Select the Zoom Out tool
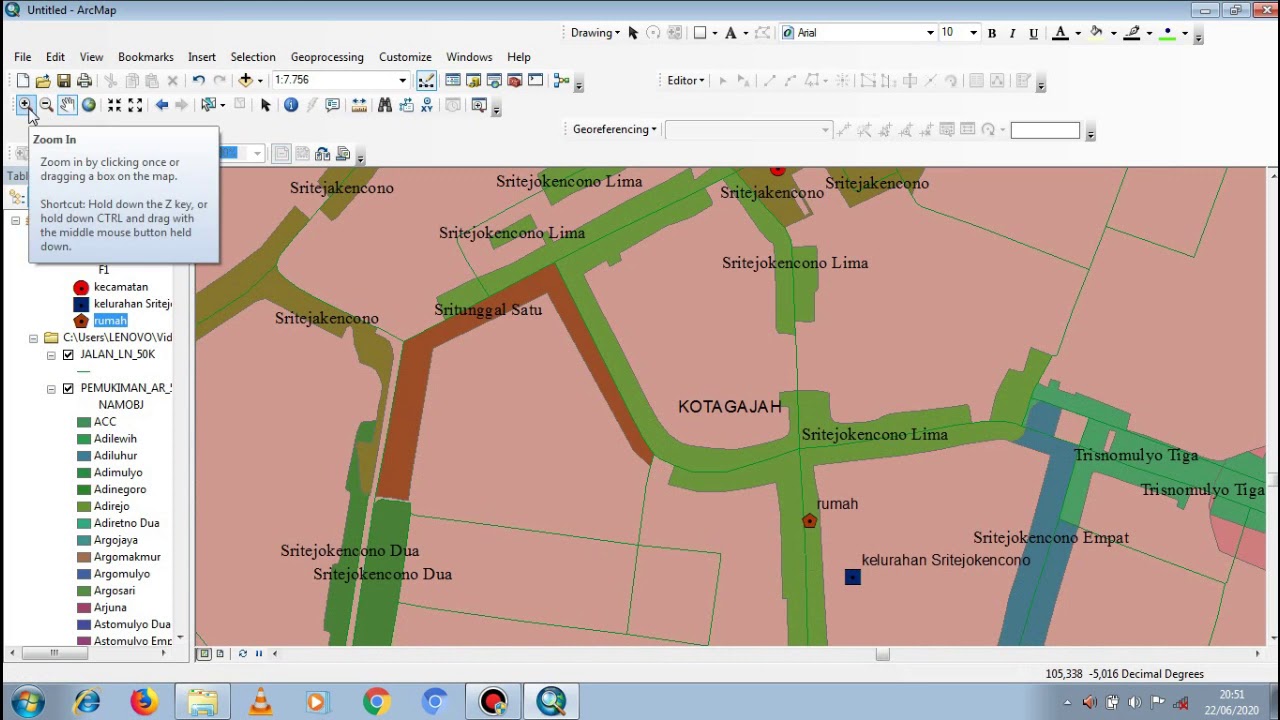 click(46, 105)
